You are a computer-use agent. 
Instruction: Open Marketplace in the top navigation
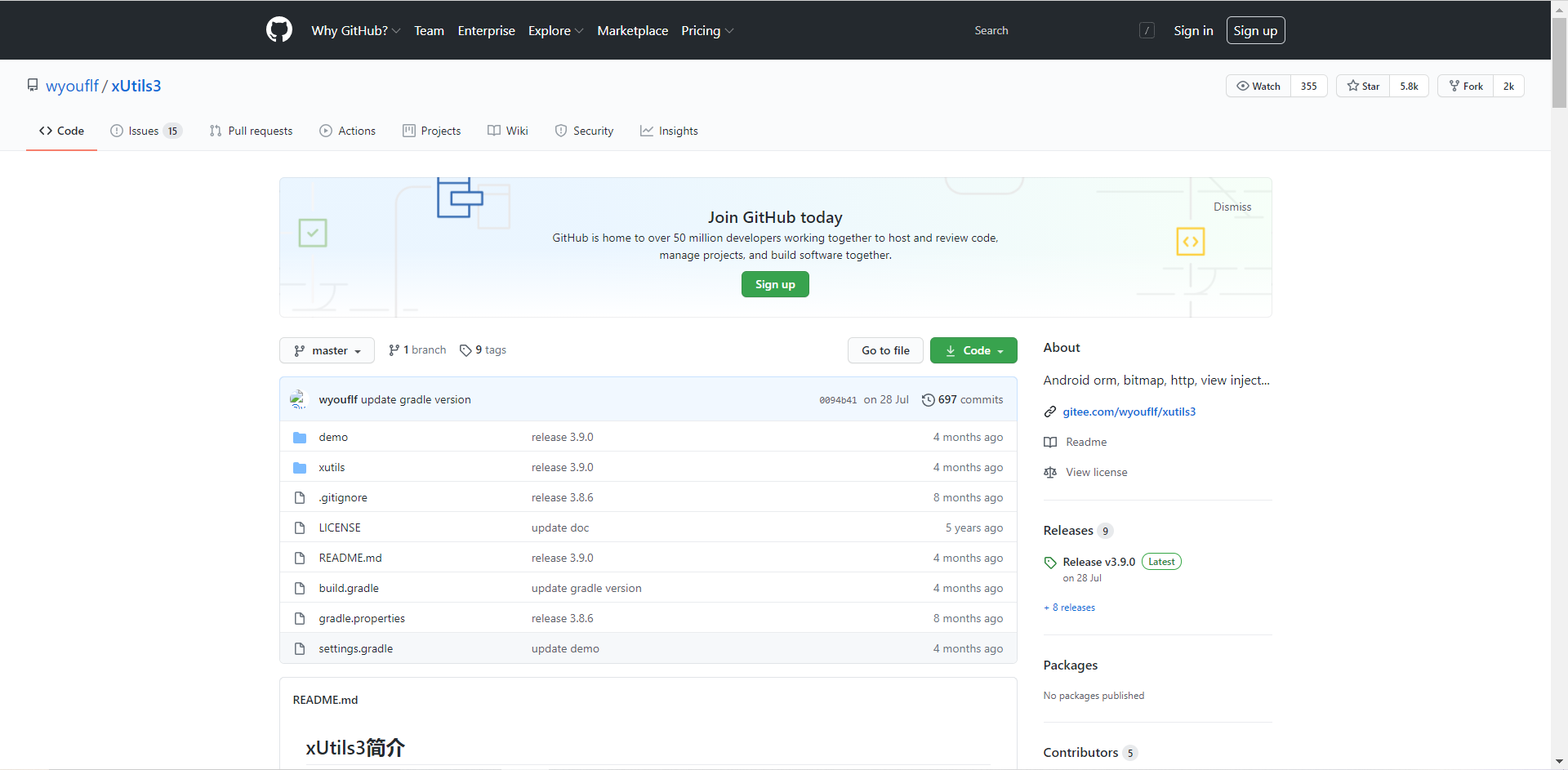[632, 30]
